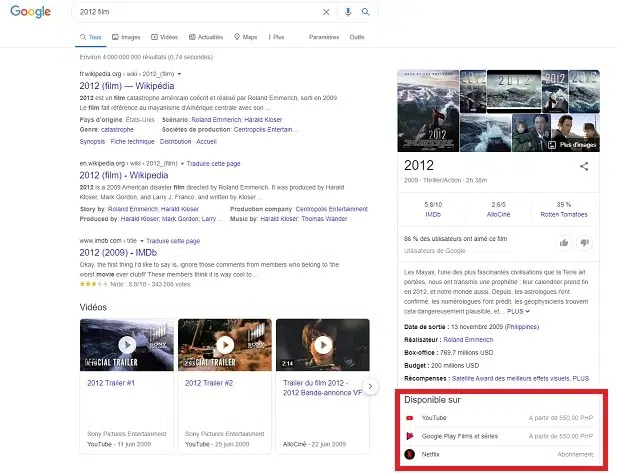Open Outils search tools

[357, 37]
